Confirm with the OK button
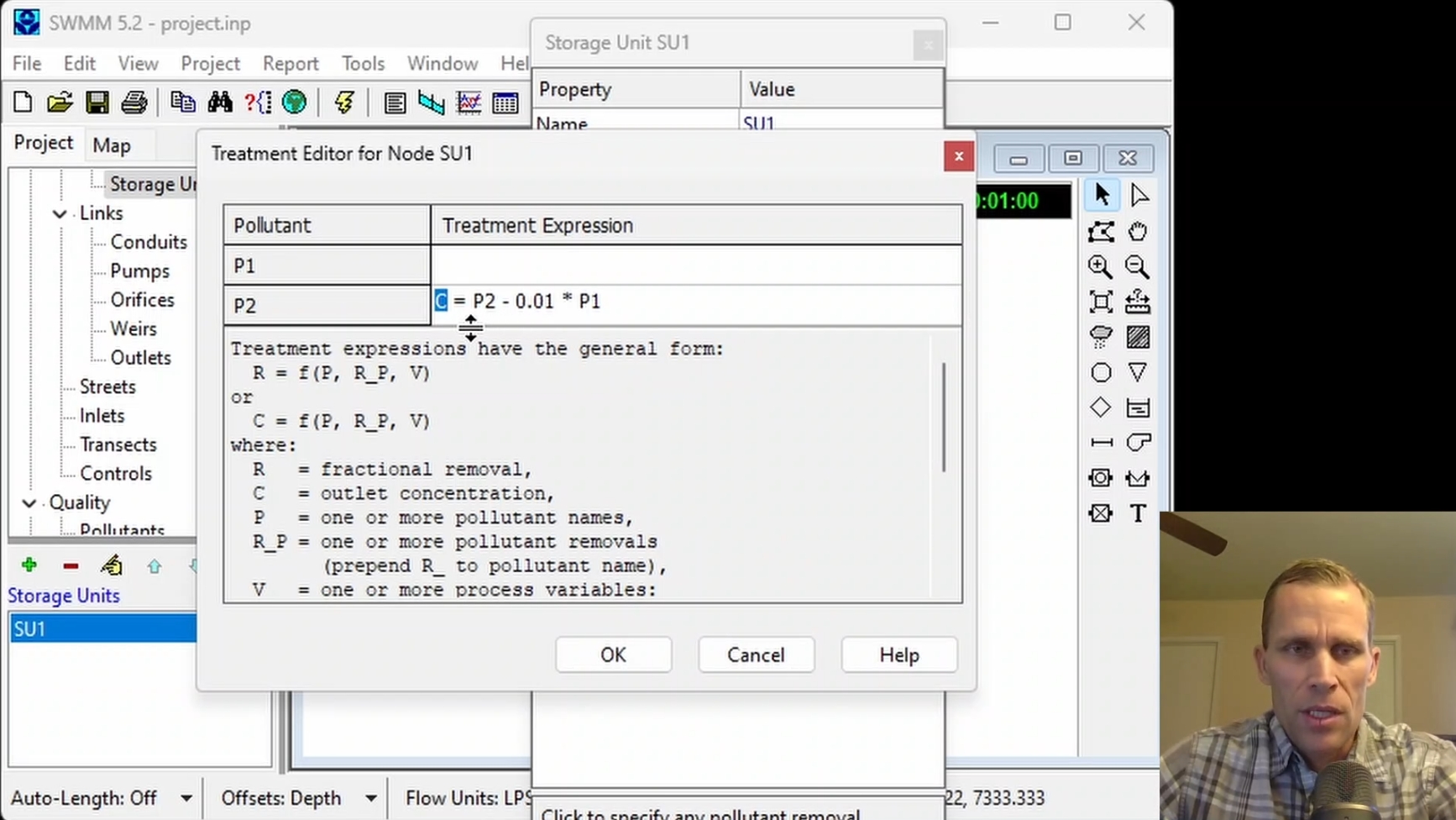This screenshot has width=1456, height=820. coord(613,654)
